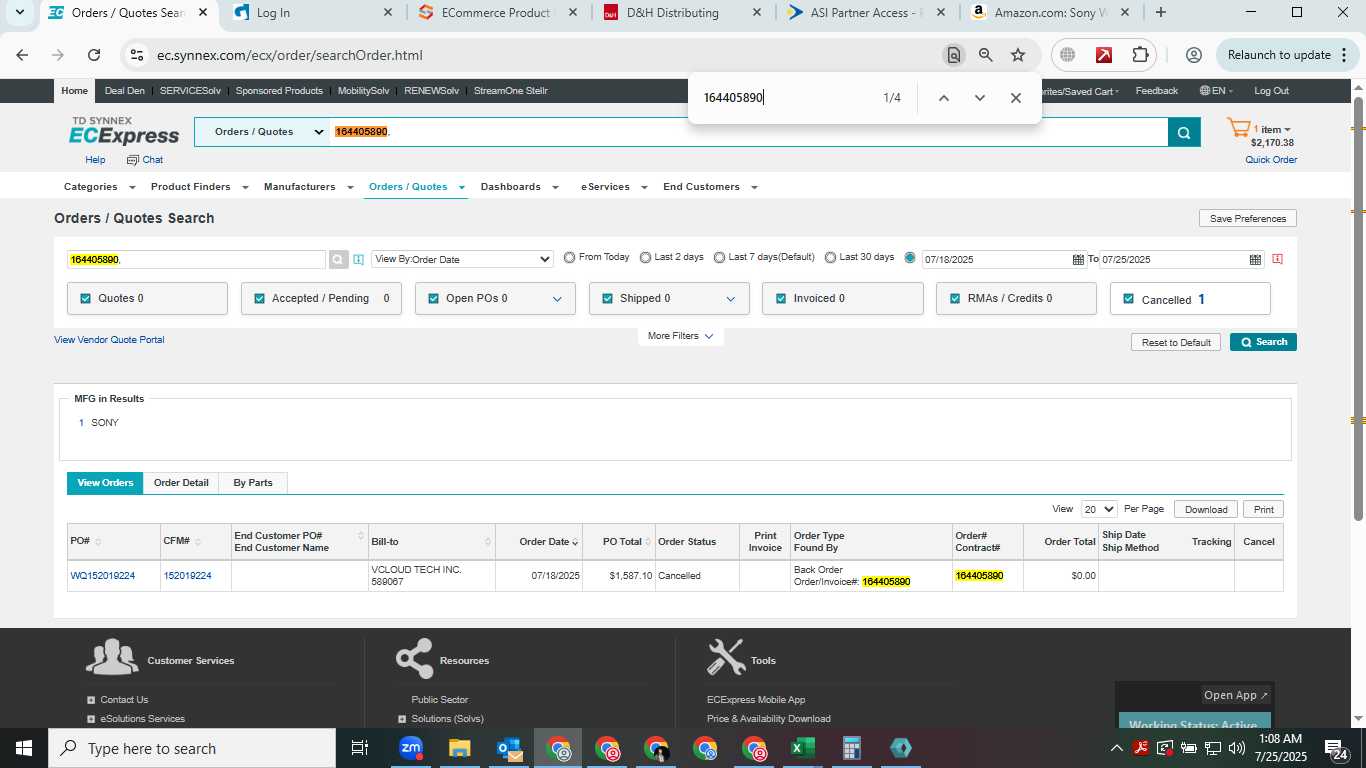Switch to the D&H Distributing browser tab
Viewport: 1366px width, 768px height.
pos(681,13)
